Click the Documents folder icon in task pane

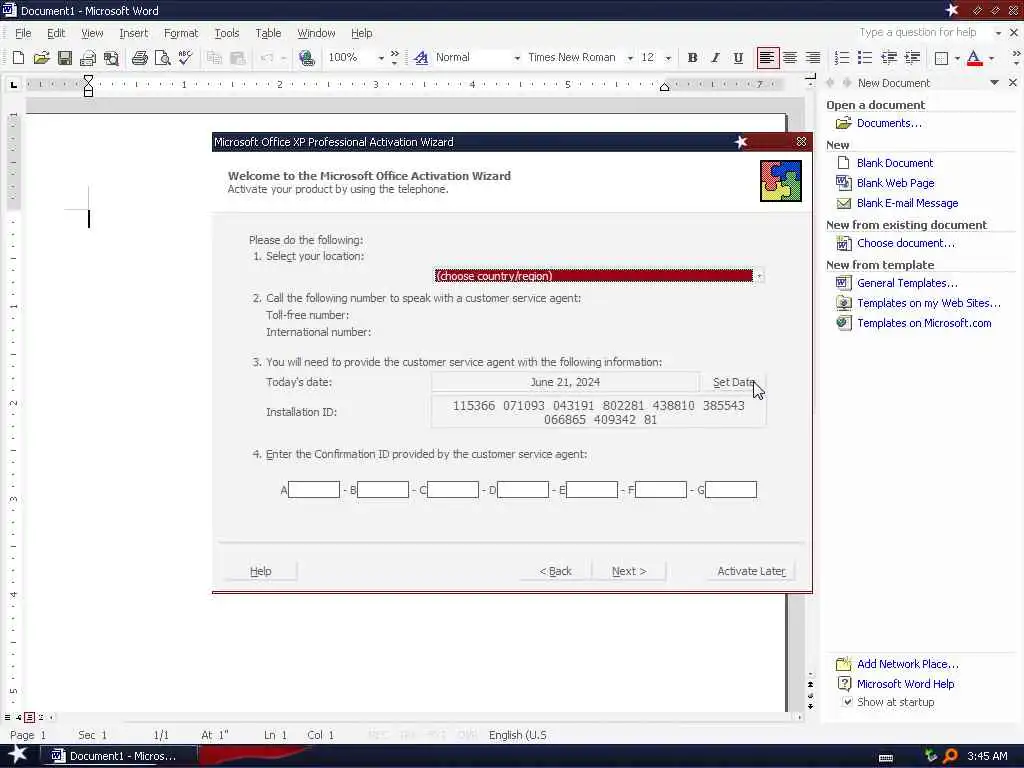click(844, 123)
